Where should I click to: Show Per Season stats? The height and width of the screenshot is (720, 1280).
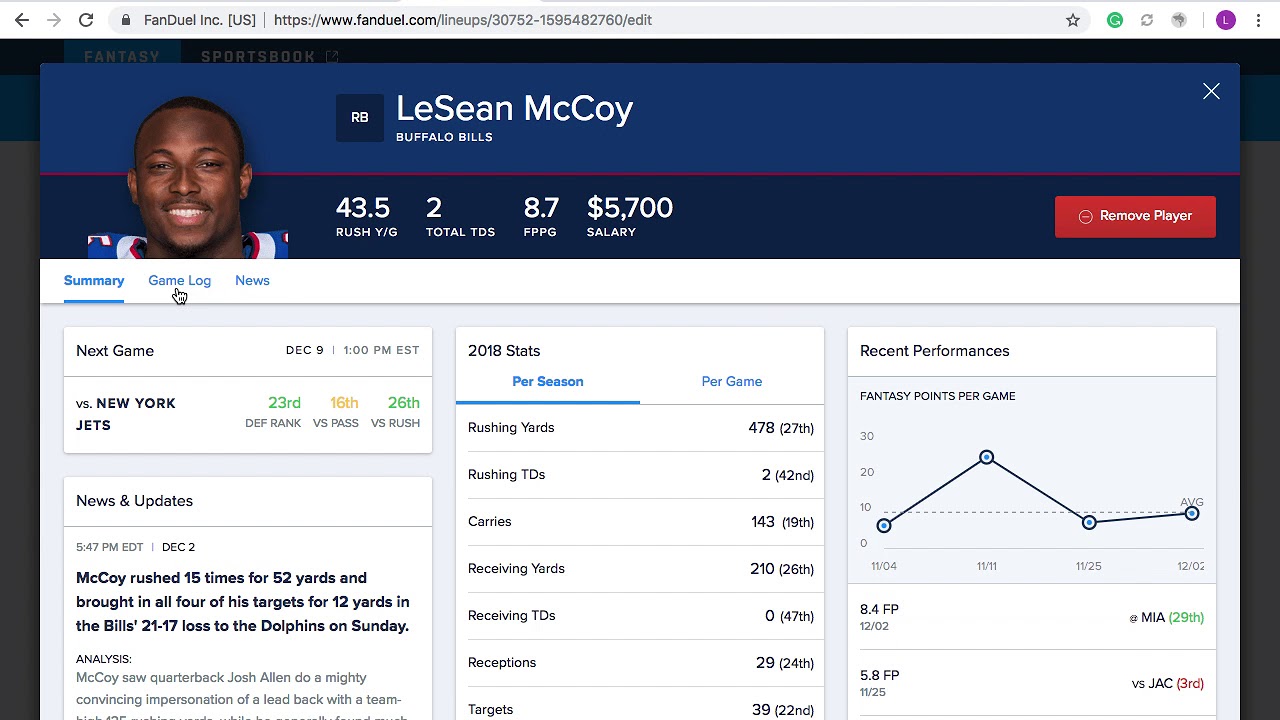pyautogui.click(x=548, y=382)
